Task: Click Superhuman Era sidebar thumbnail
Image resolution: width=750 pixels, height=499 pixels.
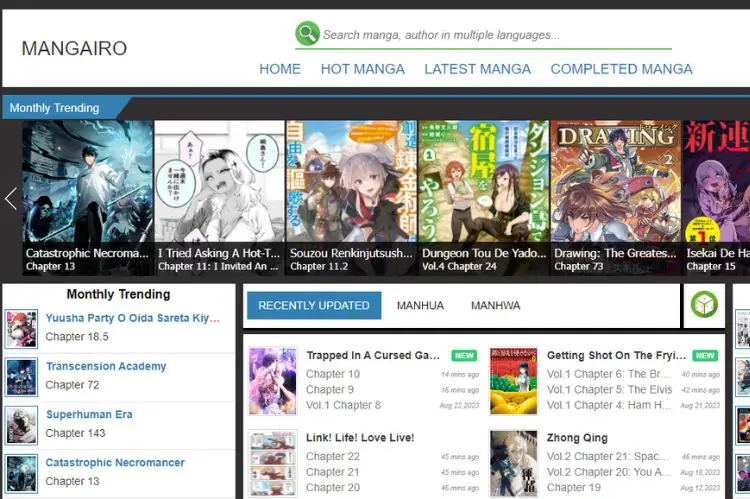Action: [x=21, y=425]
